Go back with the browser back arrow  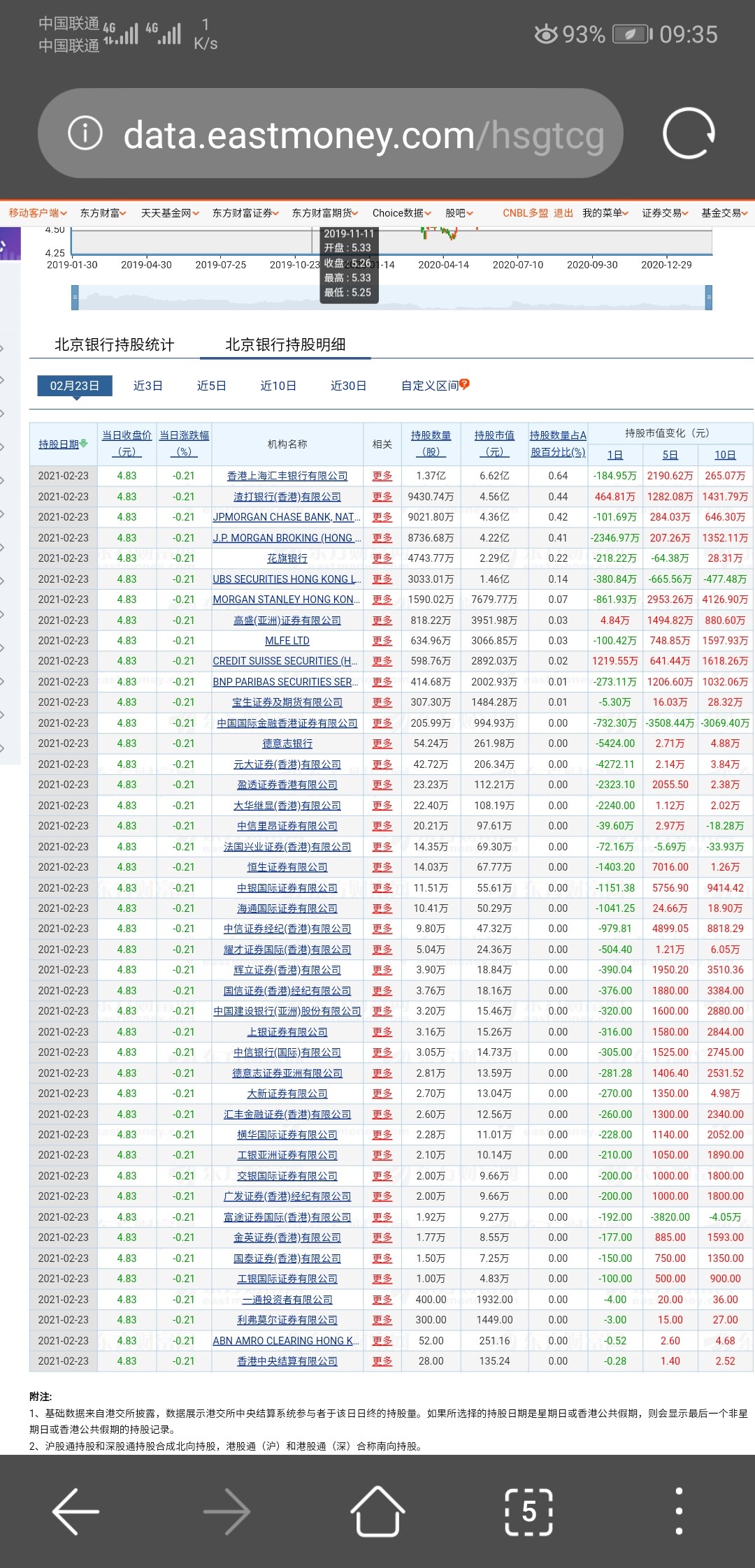76,1511
